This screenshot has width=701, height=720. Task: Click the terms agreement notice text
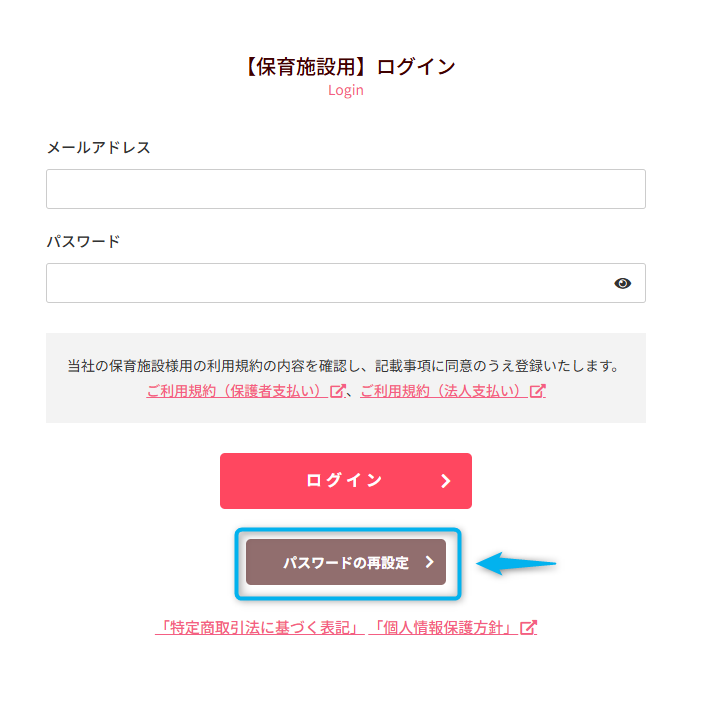click(x=345, y=366)
